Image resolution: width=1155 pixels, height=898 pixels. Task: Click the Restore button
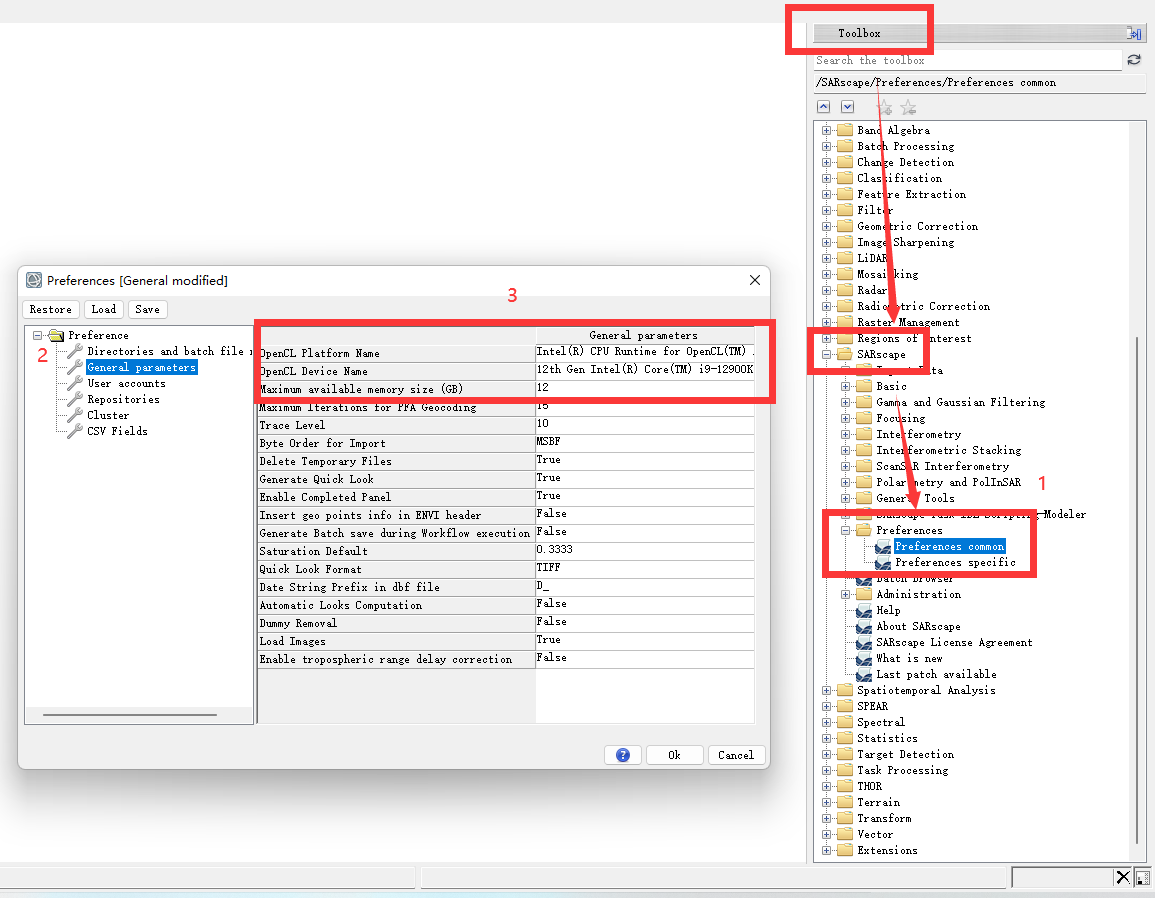51,309
